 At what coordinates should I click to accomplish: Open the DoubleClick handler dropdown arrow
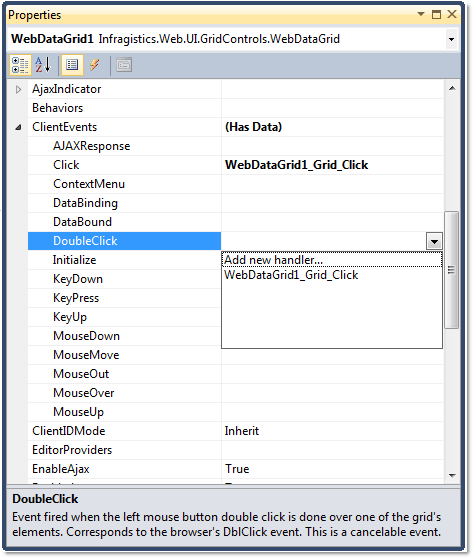pos(434,242)
